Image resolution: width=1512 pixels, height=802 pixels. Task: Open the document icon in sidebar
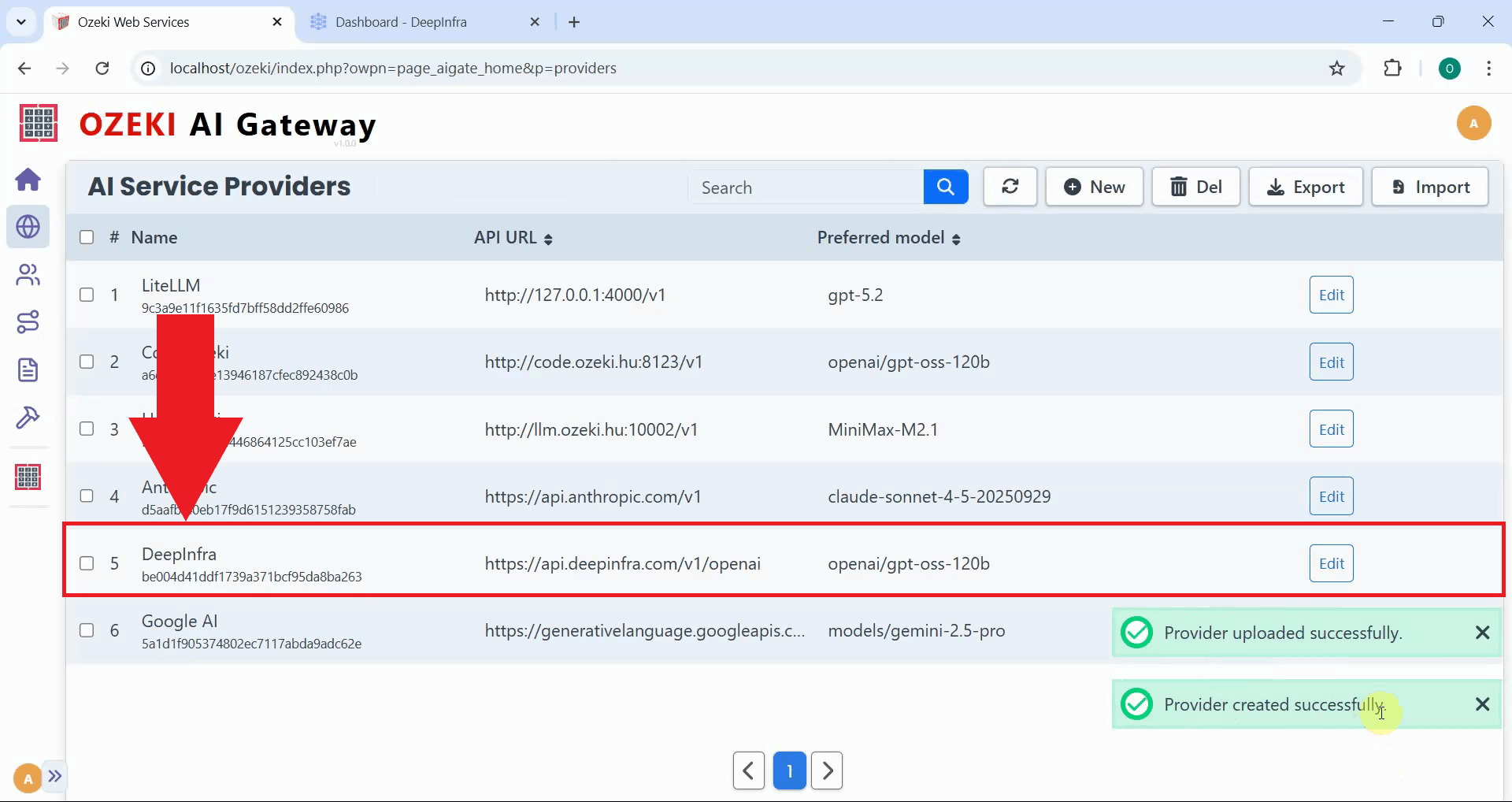(28, 369)
